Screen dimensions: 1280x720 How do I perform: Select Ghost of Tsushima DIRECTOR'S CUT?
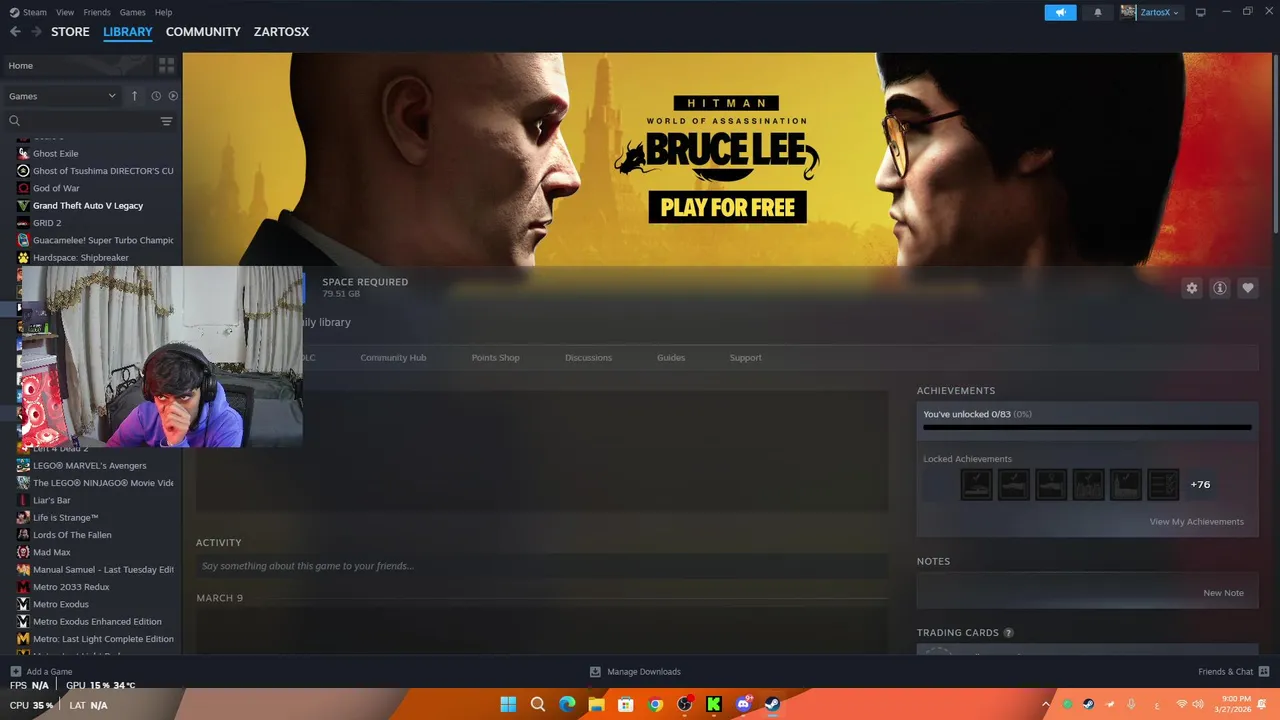103,171
